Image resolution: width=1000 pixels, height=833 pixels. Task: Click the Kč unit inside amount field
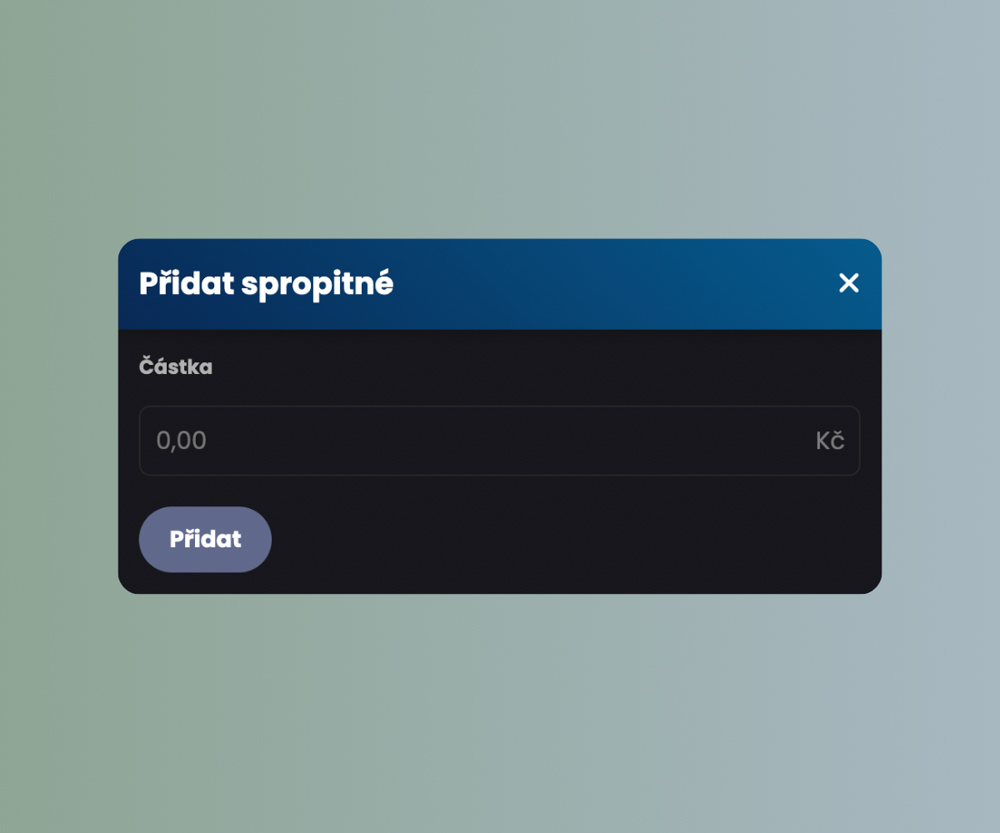coord(830,440)
